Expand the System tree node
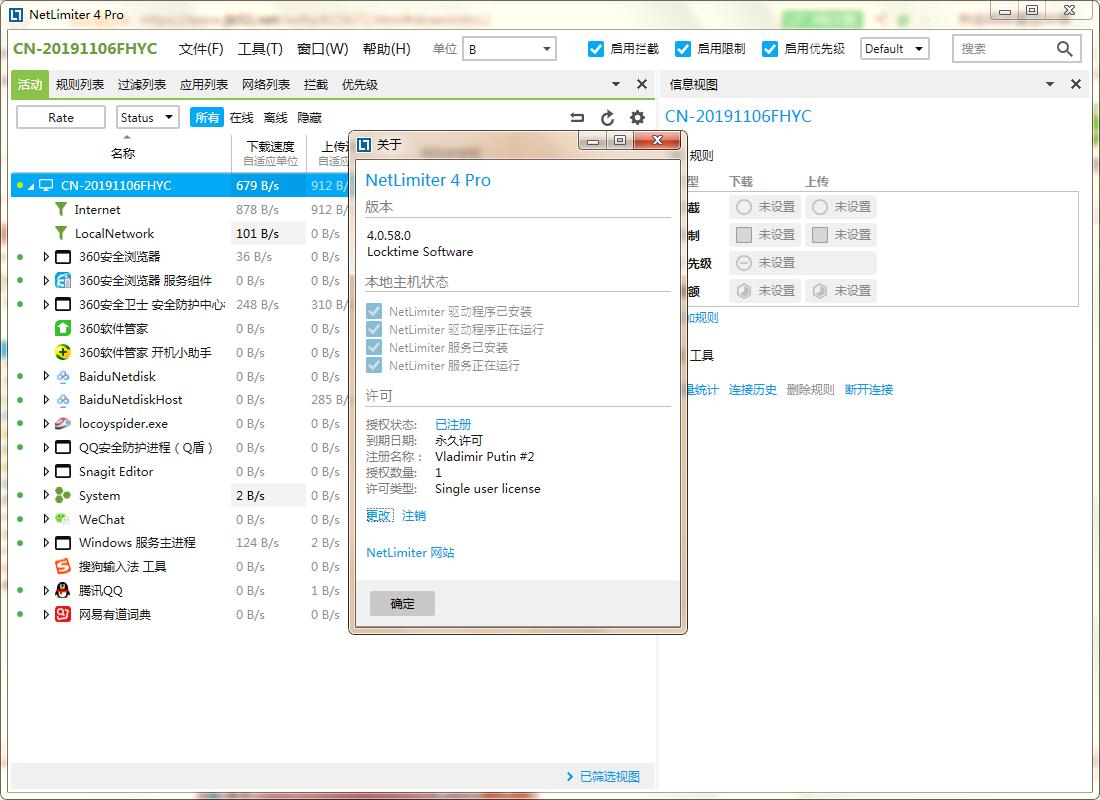Screen dimensions: 1100x800 (46, 495)
